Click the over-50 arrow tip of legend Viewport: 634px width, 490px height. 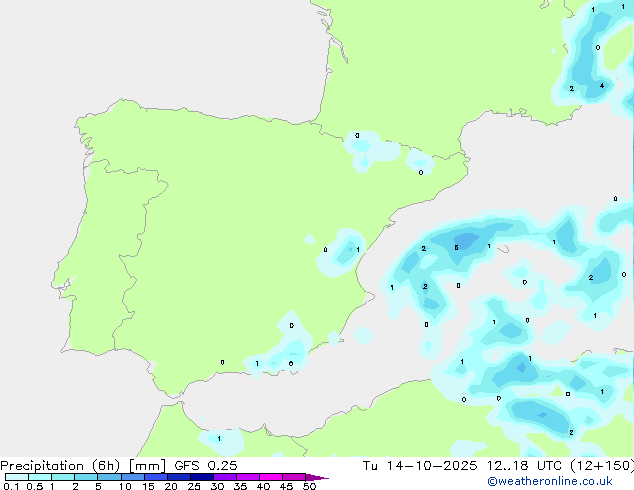tap(317, 477)
